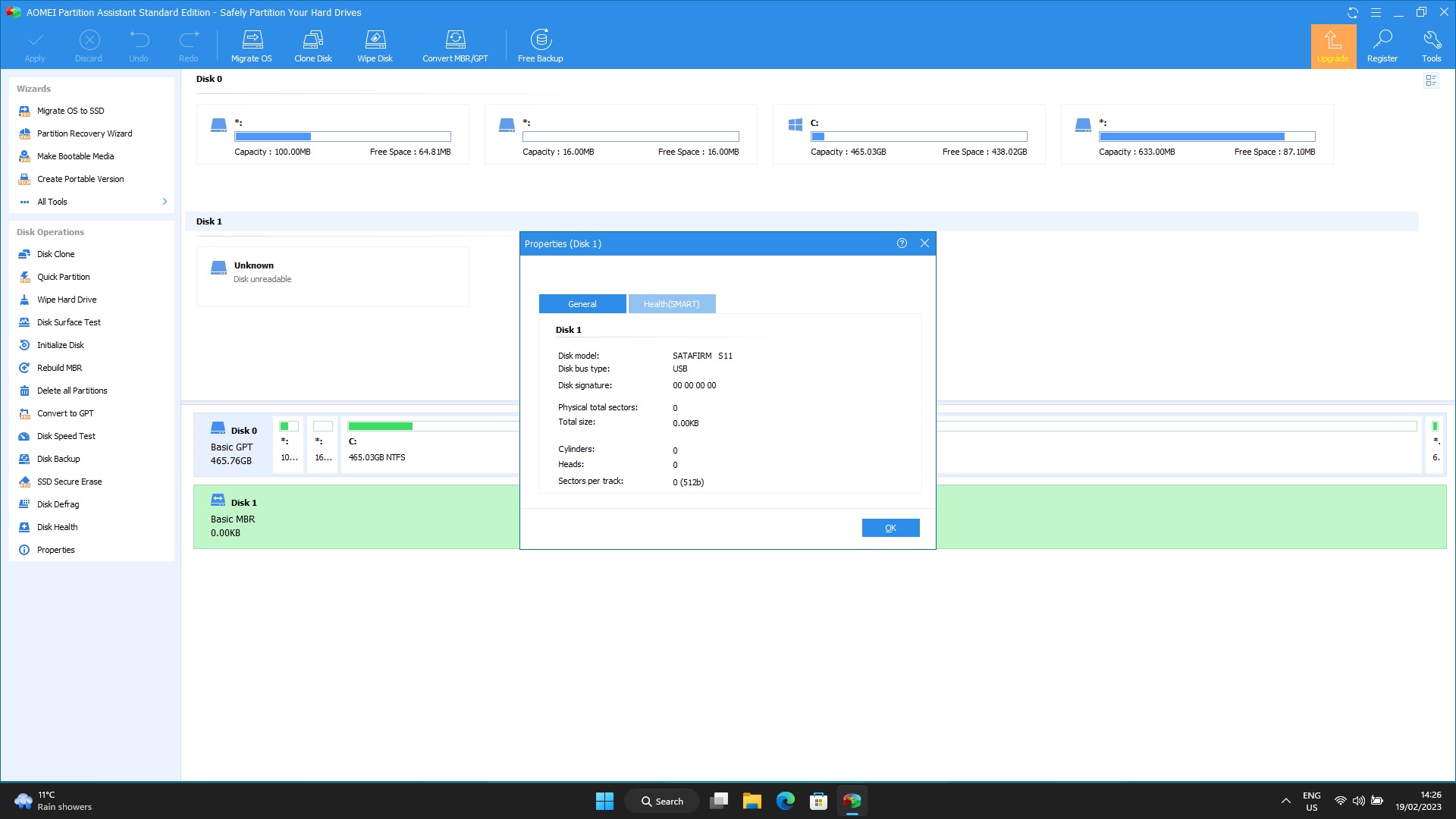Show hidden system tray icons
Image resolution: width=1456 pixels, height=819 pixels.
(x=1286, y=801)
